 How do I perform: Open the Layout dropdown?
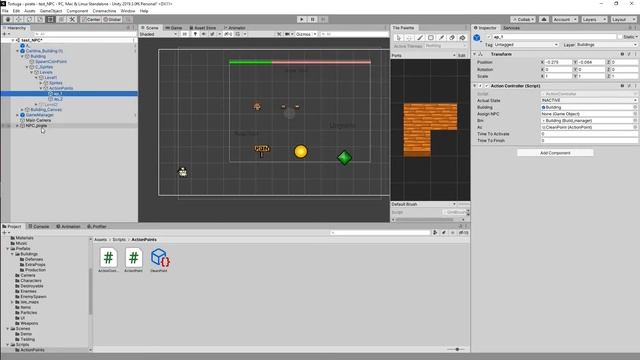pos(623,19)
